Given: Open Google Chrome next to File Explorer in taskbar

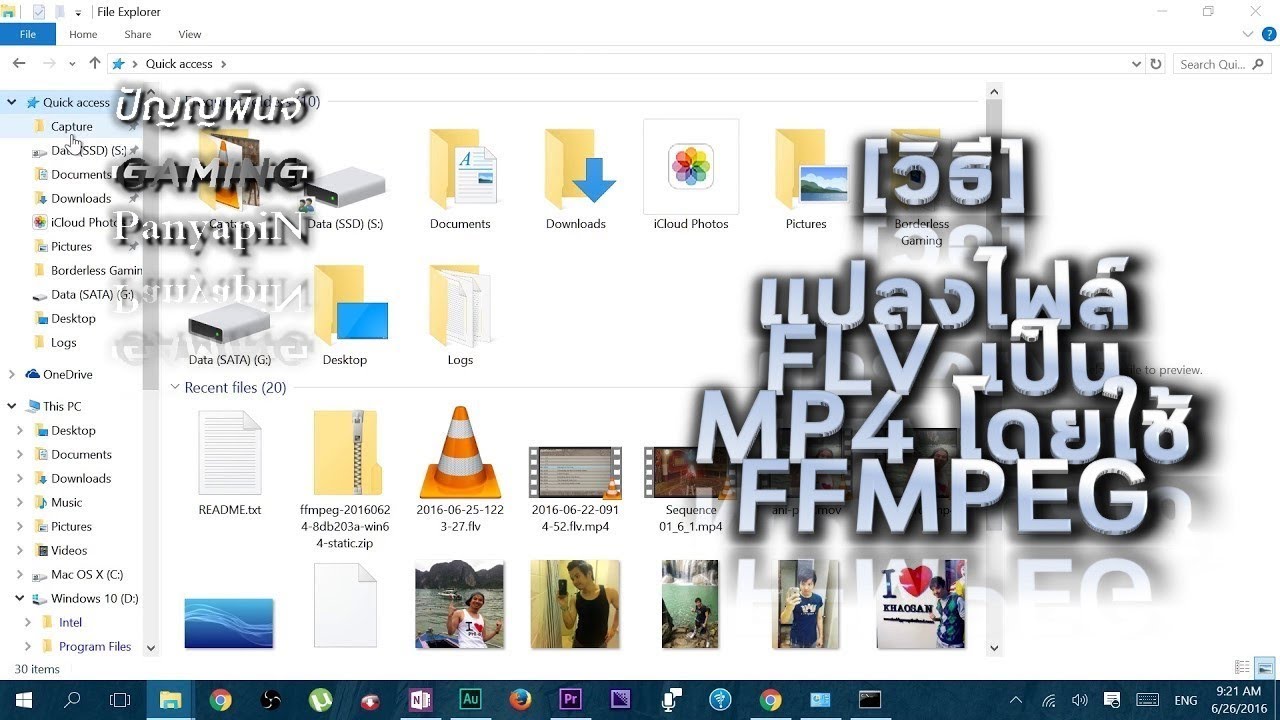Looking at the screenshot, I should pos(221,700).
